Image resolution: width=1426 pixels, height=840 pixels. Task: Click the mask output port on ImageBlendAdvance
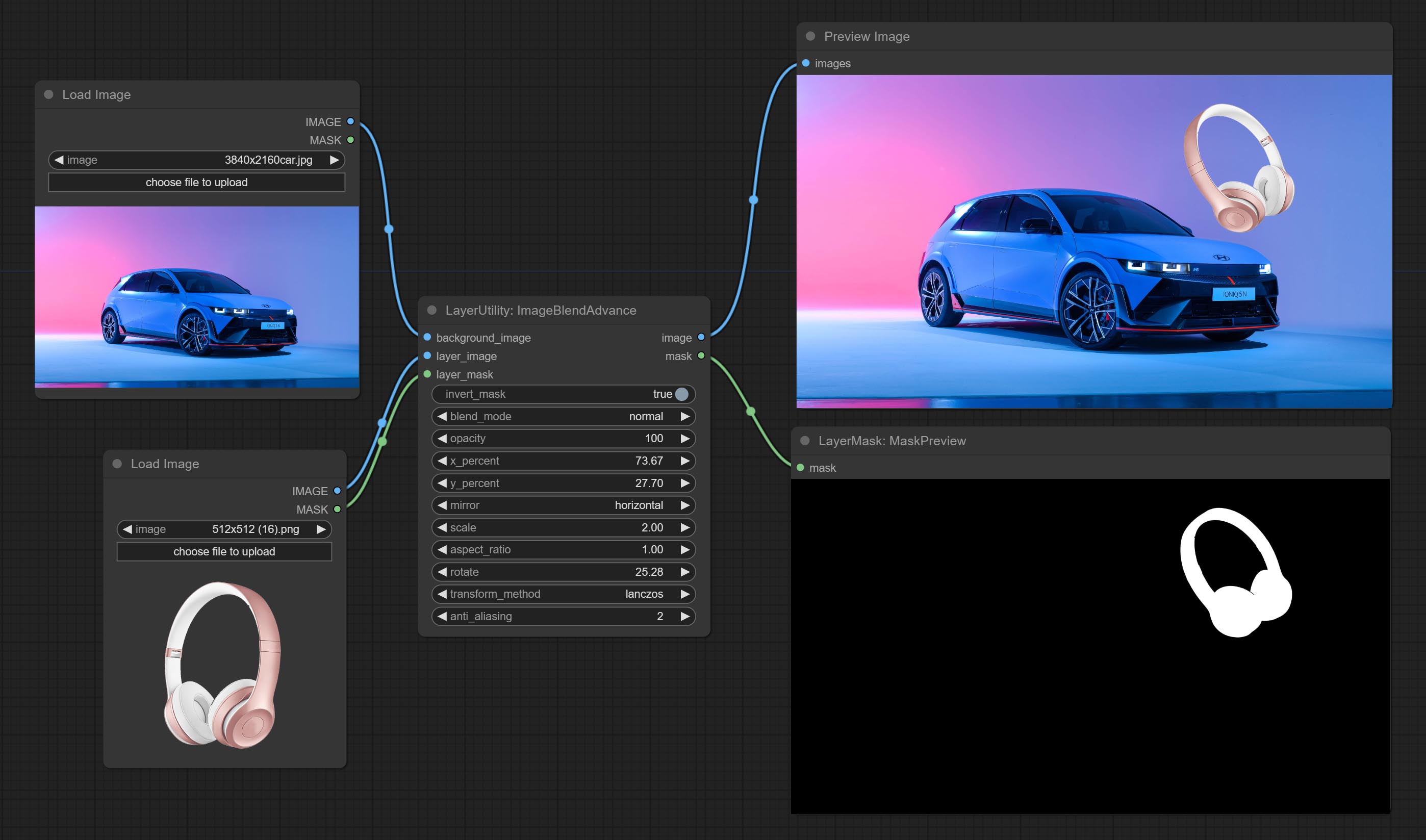tap(701, 356)
